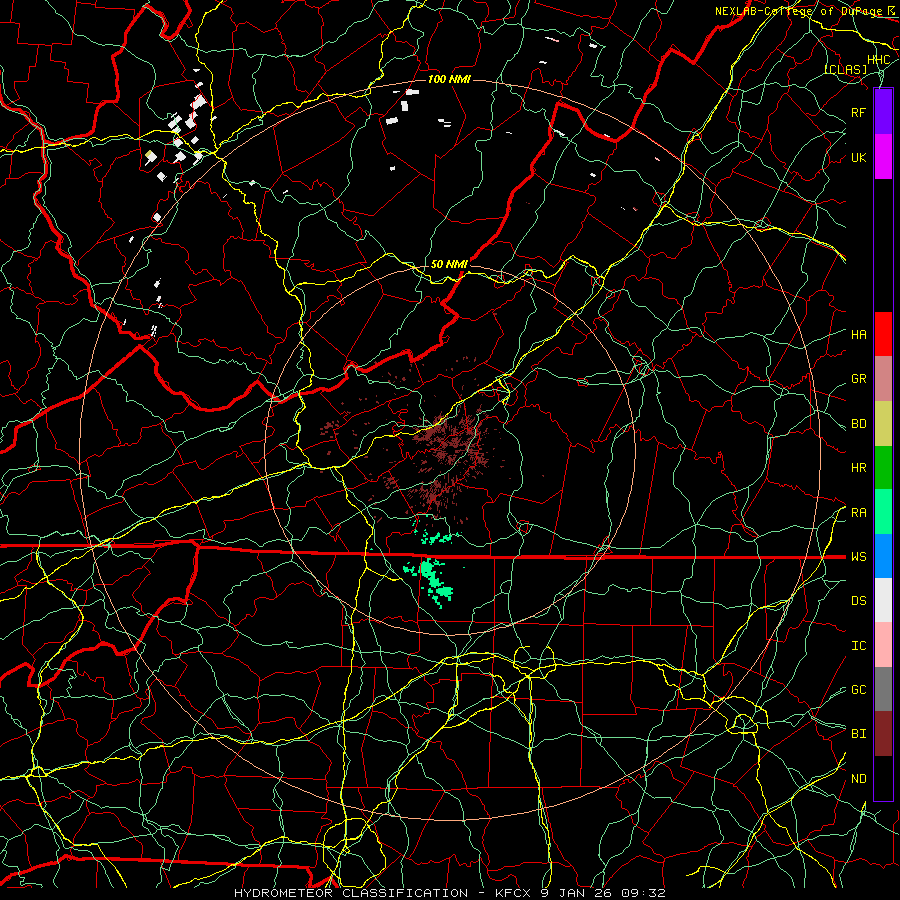Click the BD yellow legend swatch

[x=883, y=423]
